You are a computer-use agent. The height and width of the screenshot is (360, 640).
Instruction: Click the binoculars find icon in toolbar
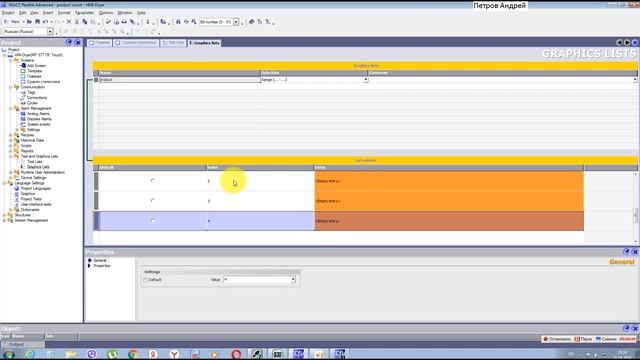[178, 22]
